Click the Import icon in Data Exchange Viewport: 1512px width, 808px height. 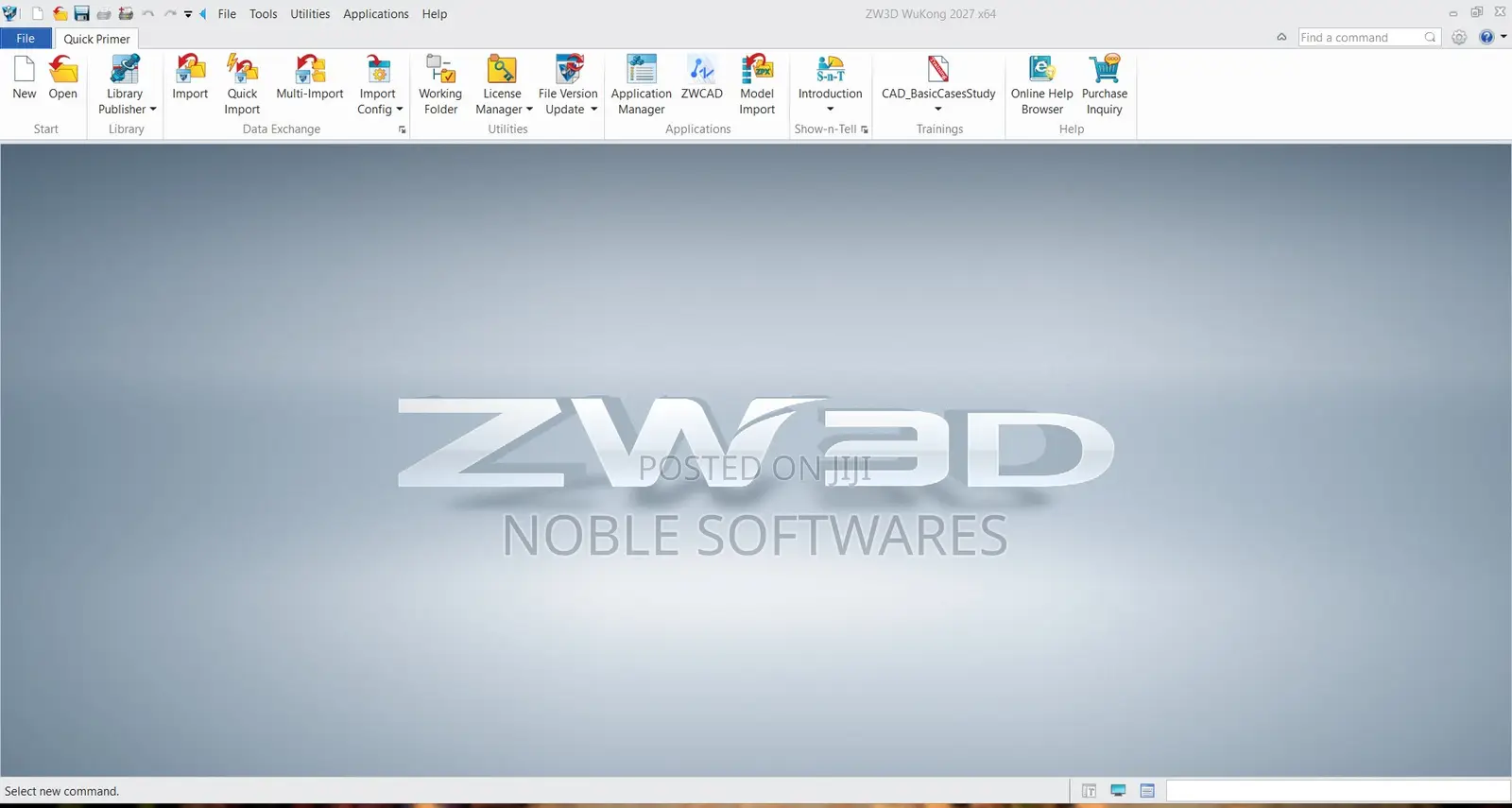[190, 69]
